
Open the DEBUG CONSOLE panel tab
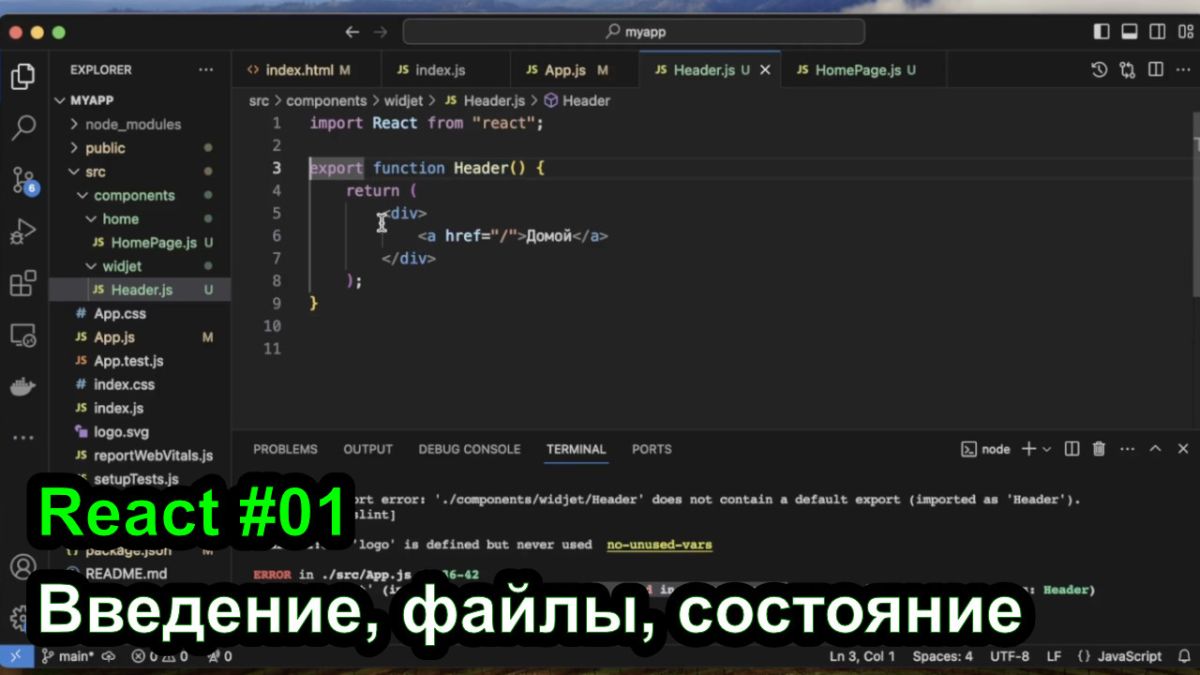(469, 449)
